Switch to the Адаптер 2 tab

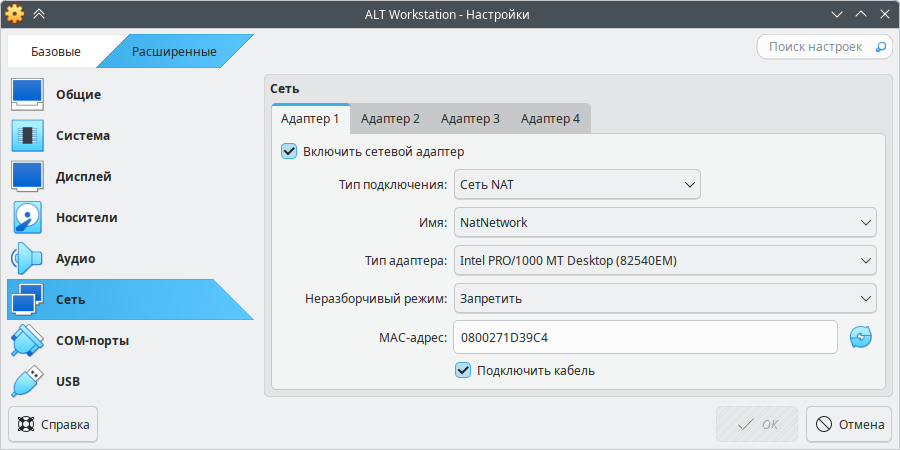coord(390,119)
